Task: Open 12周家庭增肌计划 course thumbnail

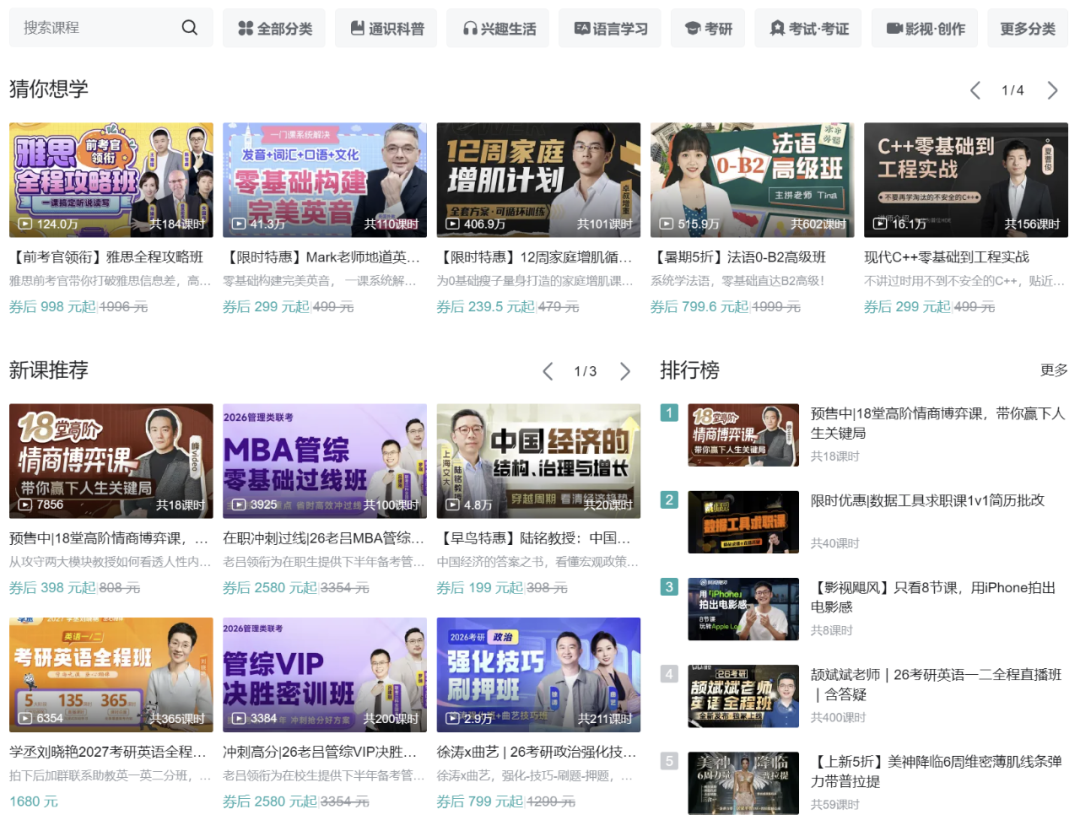Action: [538, 180]
